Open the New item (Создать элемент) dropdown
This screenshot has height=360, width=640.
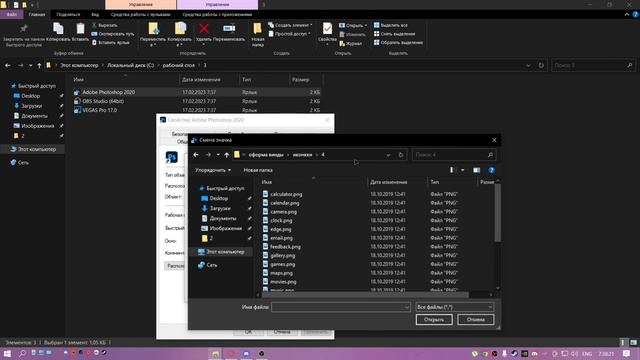point(290,25)
